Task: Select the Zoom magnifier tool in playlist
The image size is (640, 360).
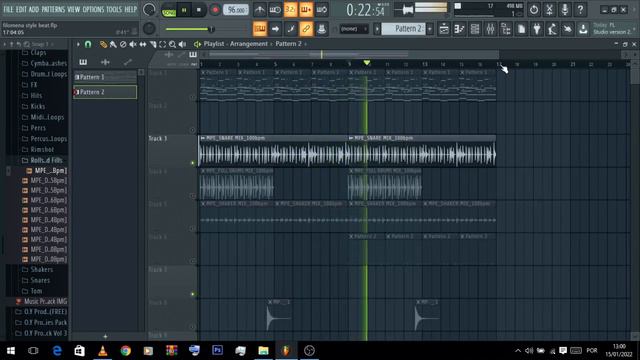Action: pos(172,44)
